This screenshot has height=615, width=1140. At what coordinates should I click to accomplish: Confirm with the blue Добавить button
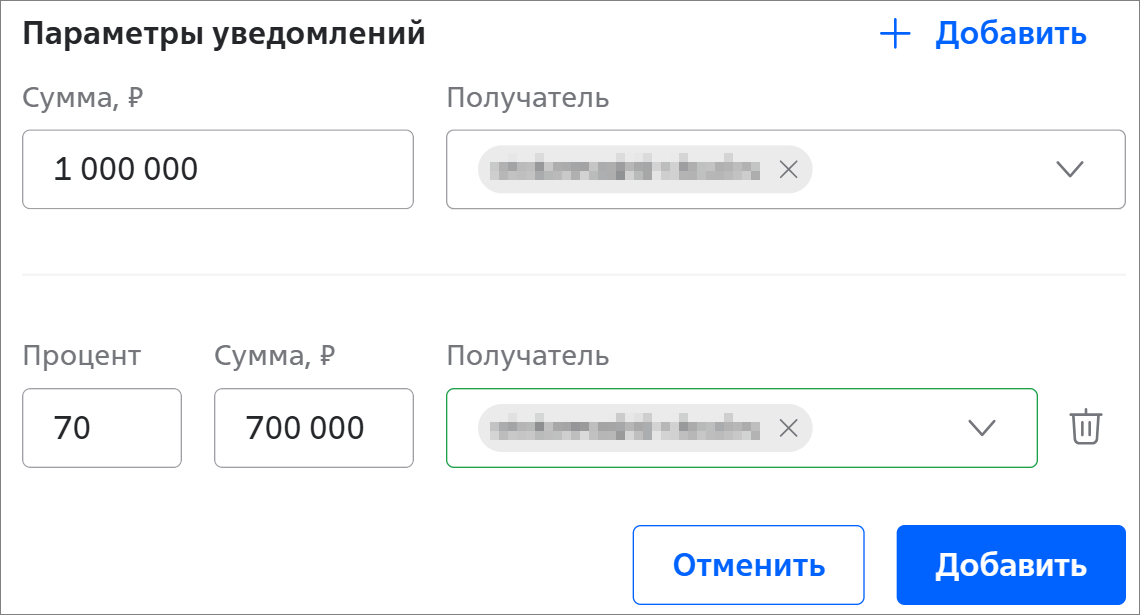pyautogui.click(x=1010, y=565)
